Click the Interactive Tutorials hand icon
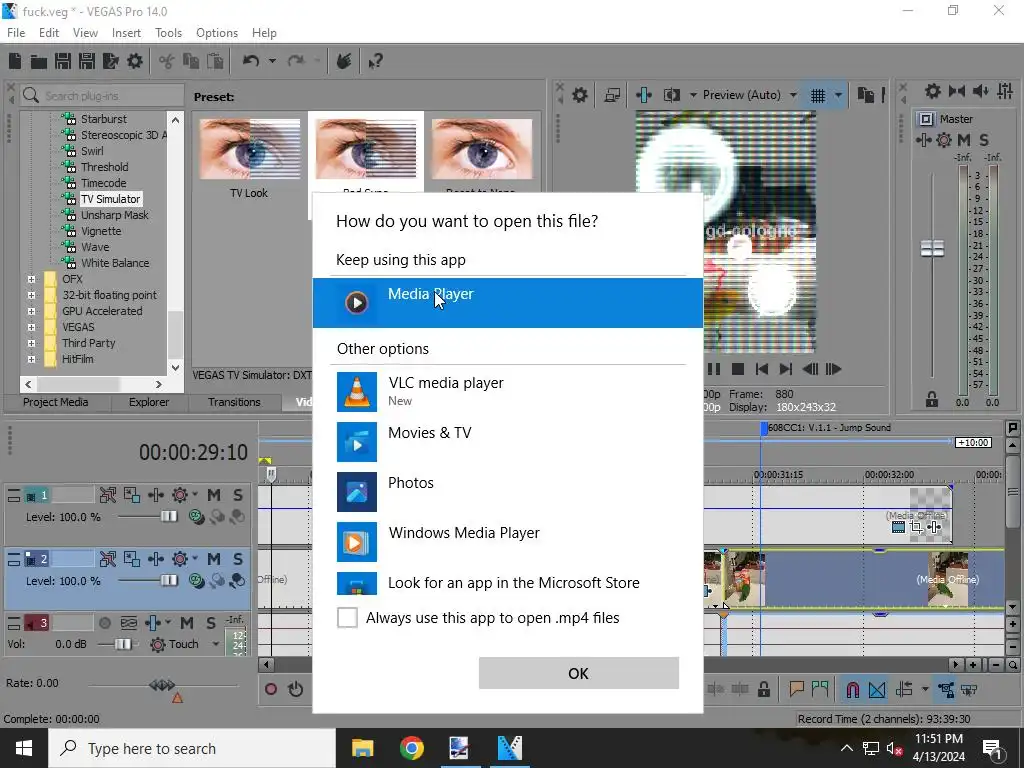The image size is (1024, 768). pos(344,61)
